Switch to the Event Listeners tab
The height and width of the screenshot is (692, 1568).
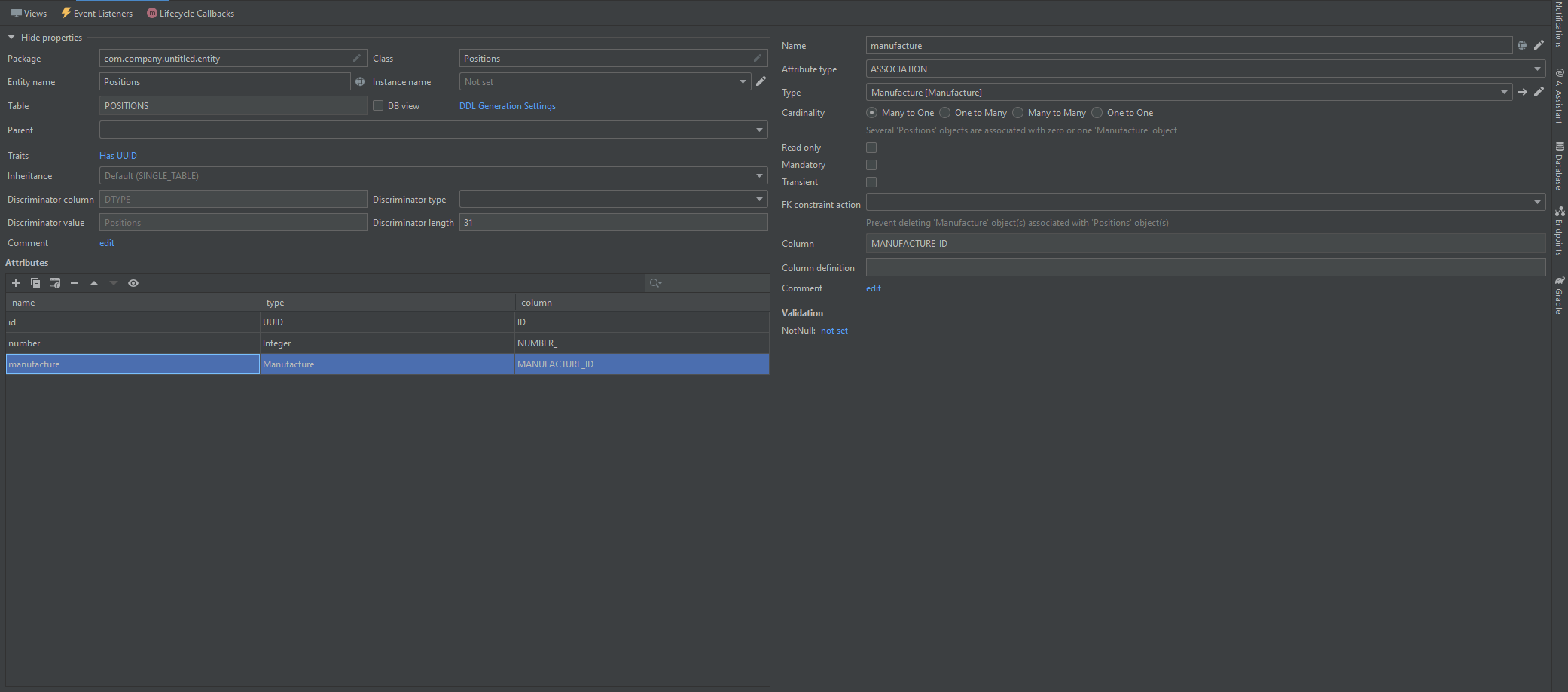[x=96, y=13]
